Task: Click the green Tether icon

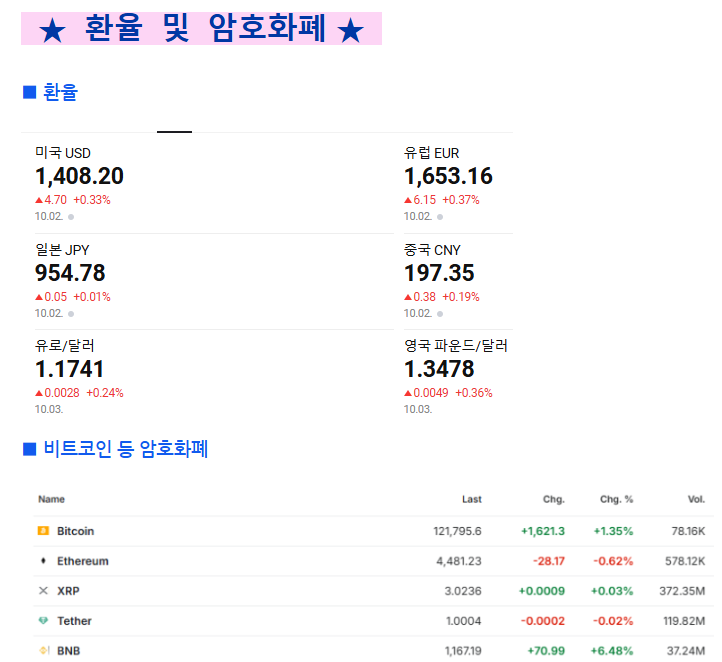Action: [x=43, y=621]
